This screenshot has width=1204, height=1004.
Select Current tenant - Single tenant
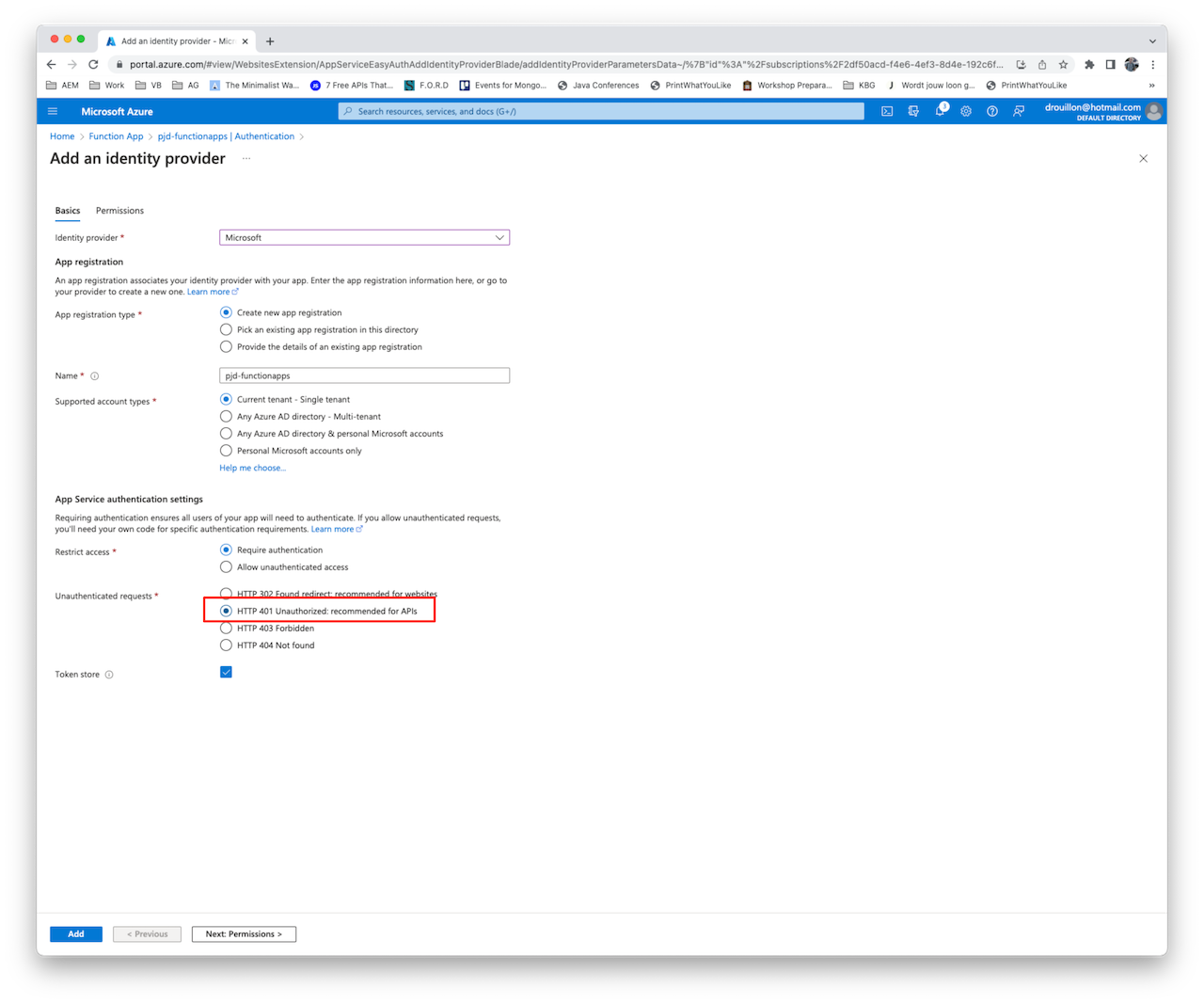[226, 399]
